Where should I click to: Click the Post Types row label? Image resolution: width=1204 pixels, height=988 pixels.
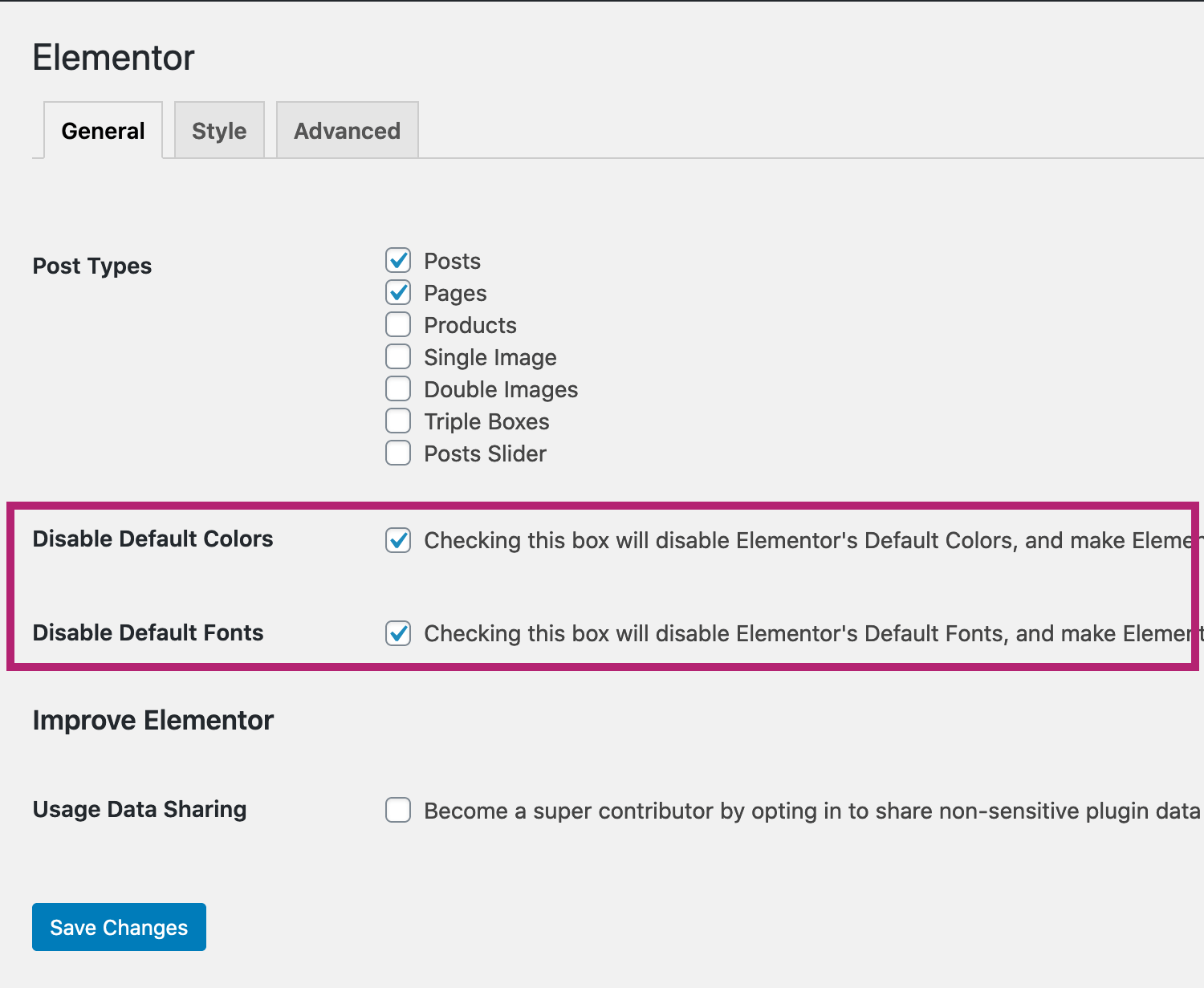(x=92, y=266)
